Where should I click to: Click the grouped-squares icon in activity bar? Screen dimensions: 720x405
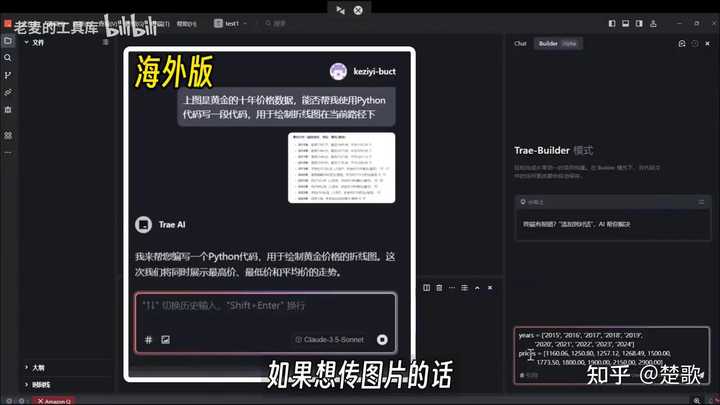(8, 135)
